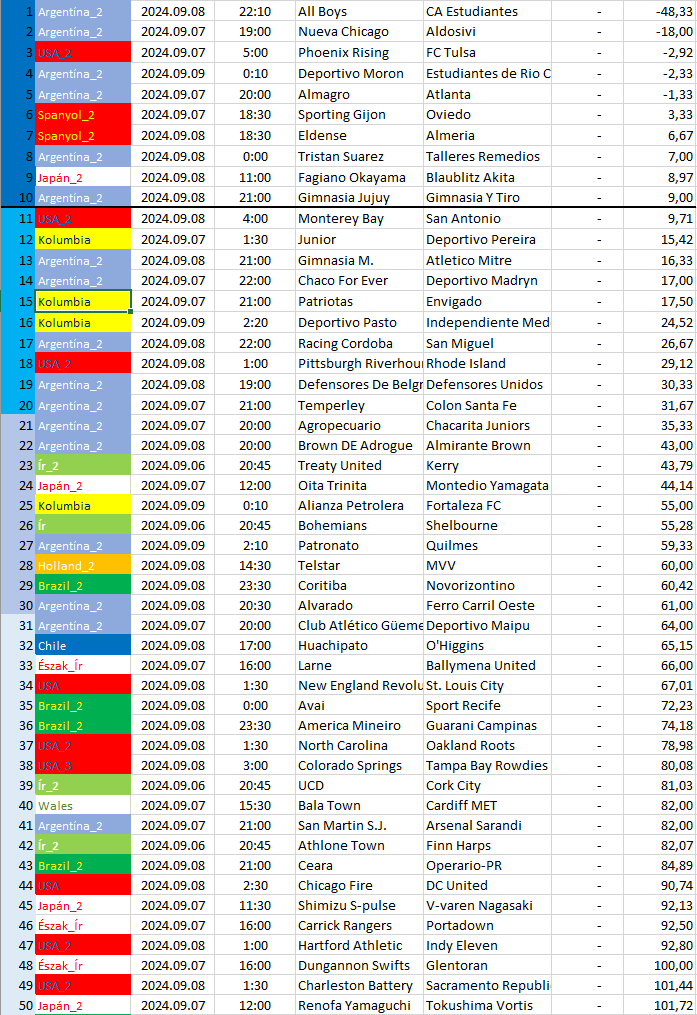This screenshot has height=1015, width=697.
Task: Click the "Telstar" home team cell
Action: [322, 565]
